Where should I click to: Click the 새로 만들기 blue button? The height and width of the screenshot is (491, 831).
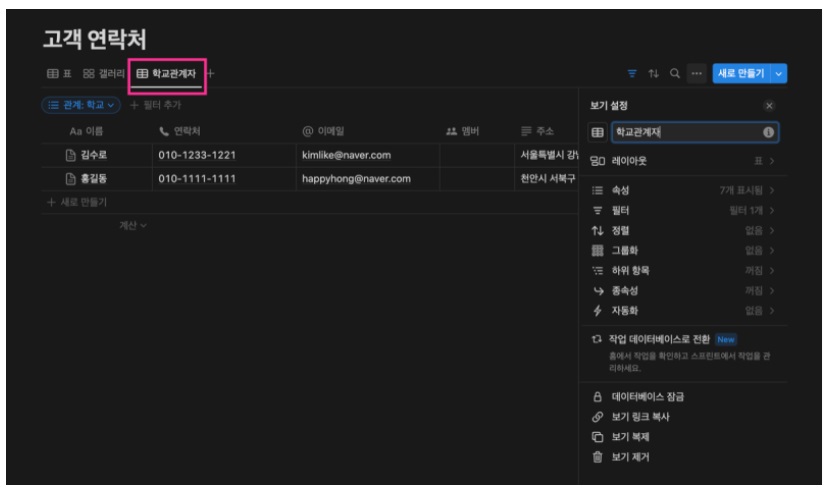click(x=741, y=74)
